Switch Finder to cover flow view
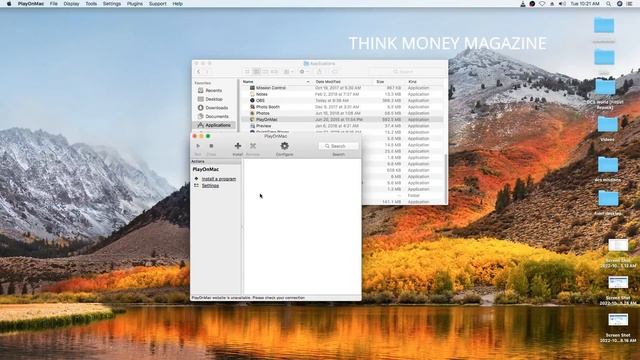Image resolution: width=640 pixels, height=360 pixels. coord(274,72)
